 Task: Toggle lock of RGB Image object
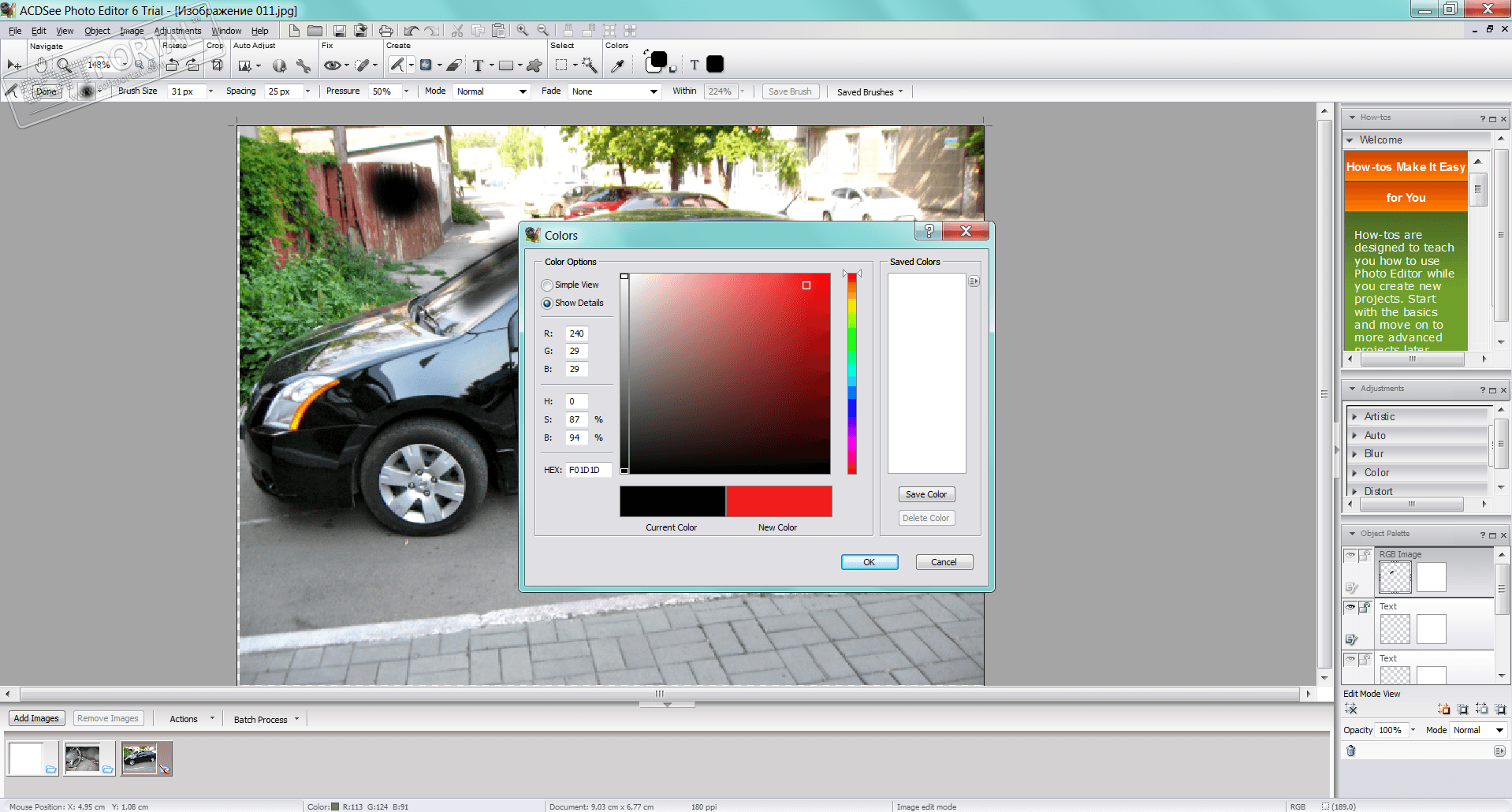click(x=1365, y=555)
